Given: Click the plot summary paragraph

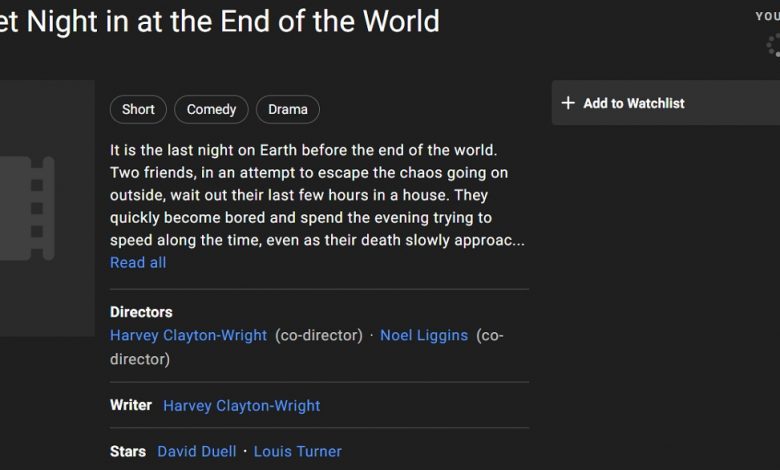Looking at the screenshot, I should (x=317, y=195).
